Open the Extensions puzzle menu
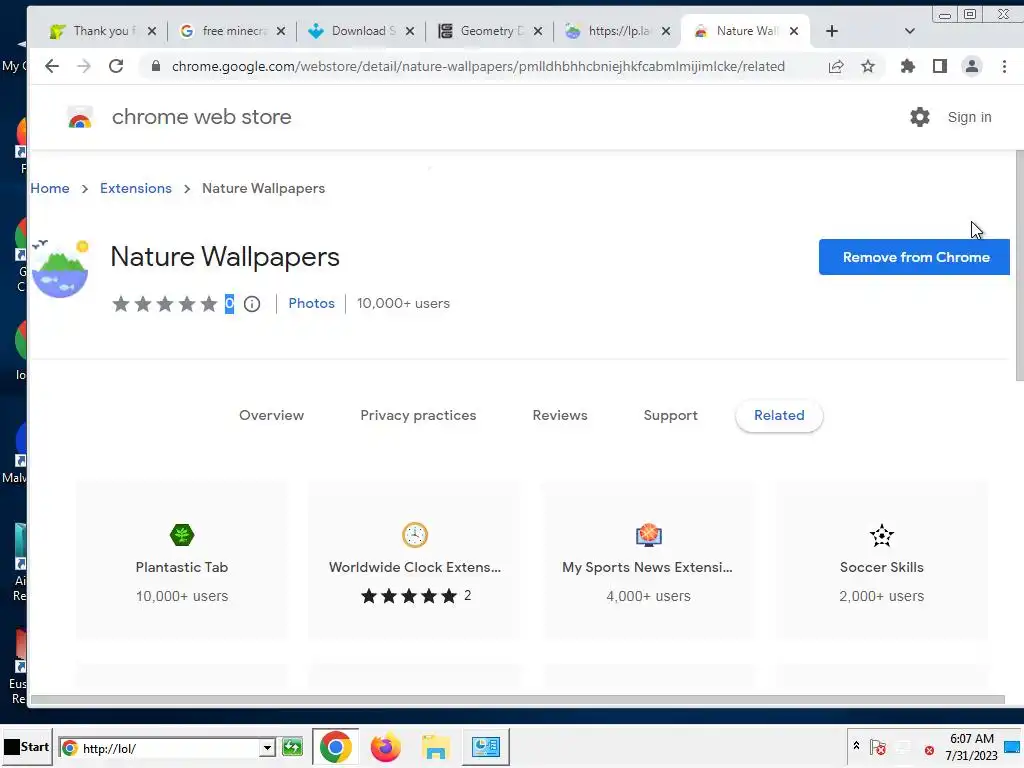1024x768 pixels. click(908, 66)
